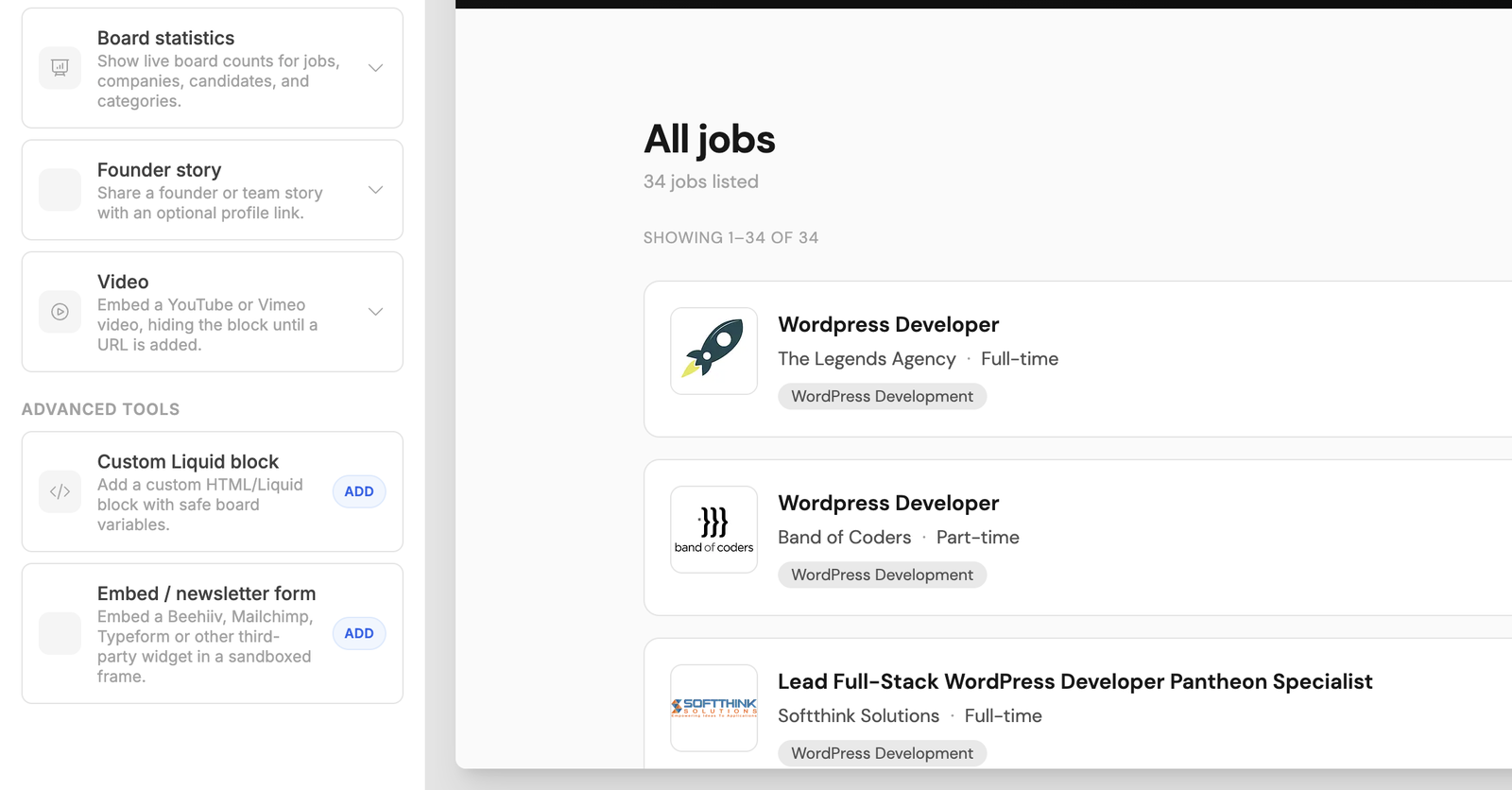Open The Legends Agency Wordpress Developer job

[x=888, y=324]
